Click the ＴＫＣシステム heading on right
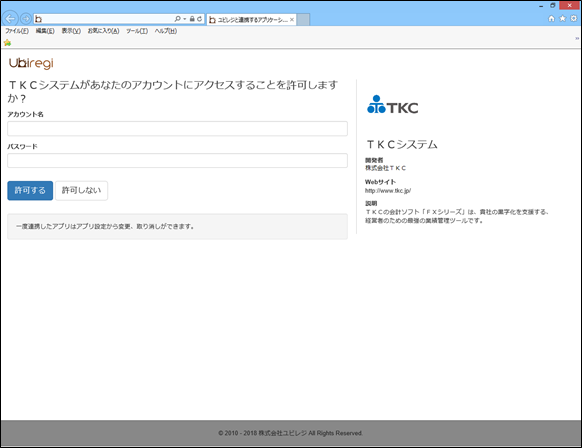 tap(402, 144)
